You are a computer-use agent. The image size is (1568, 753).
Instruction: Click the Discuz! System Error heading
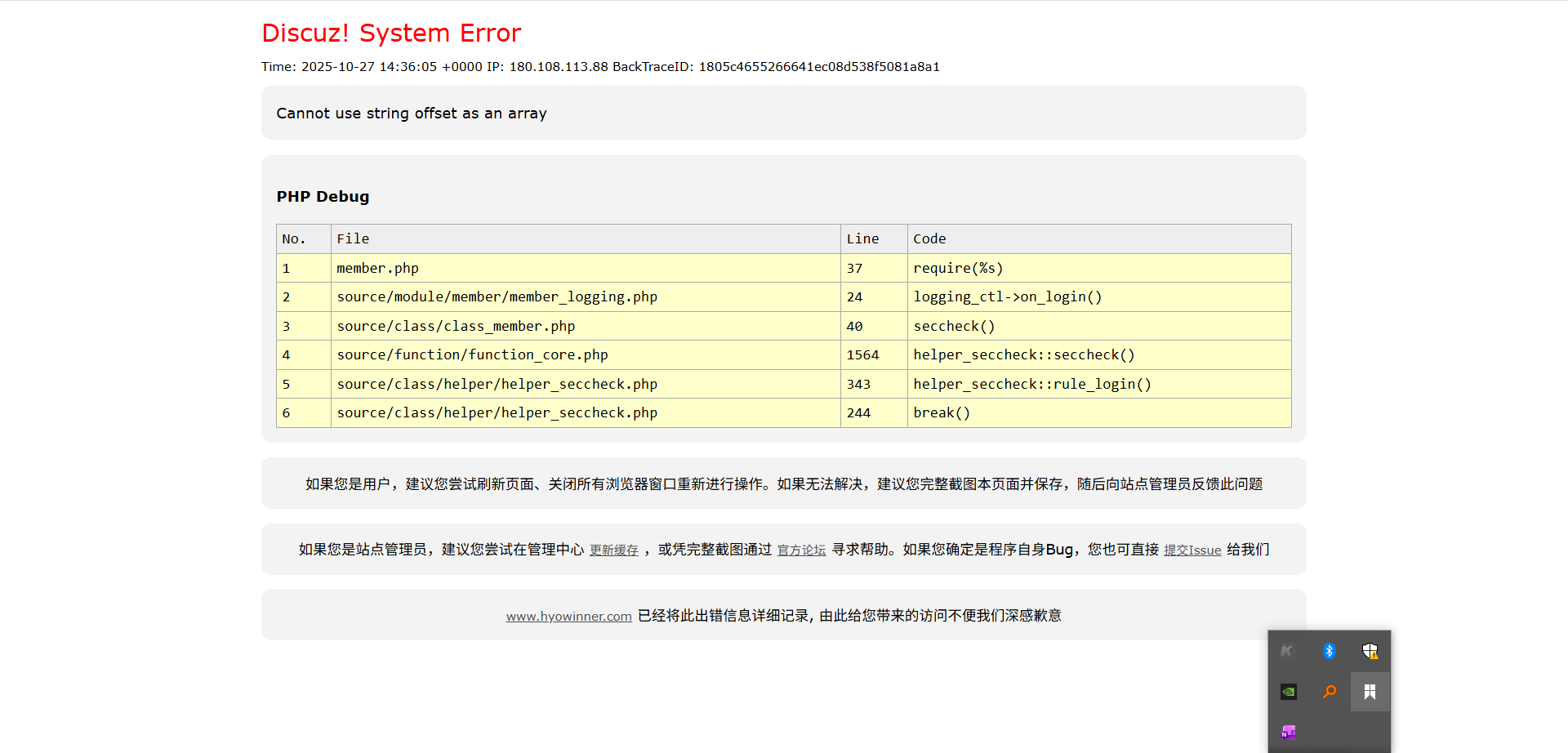click(x=390, y=33)
